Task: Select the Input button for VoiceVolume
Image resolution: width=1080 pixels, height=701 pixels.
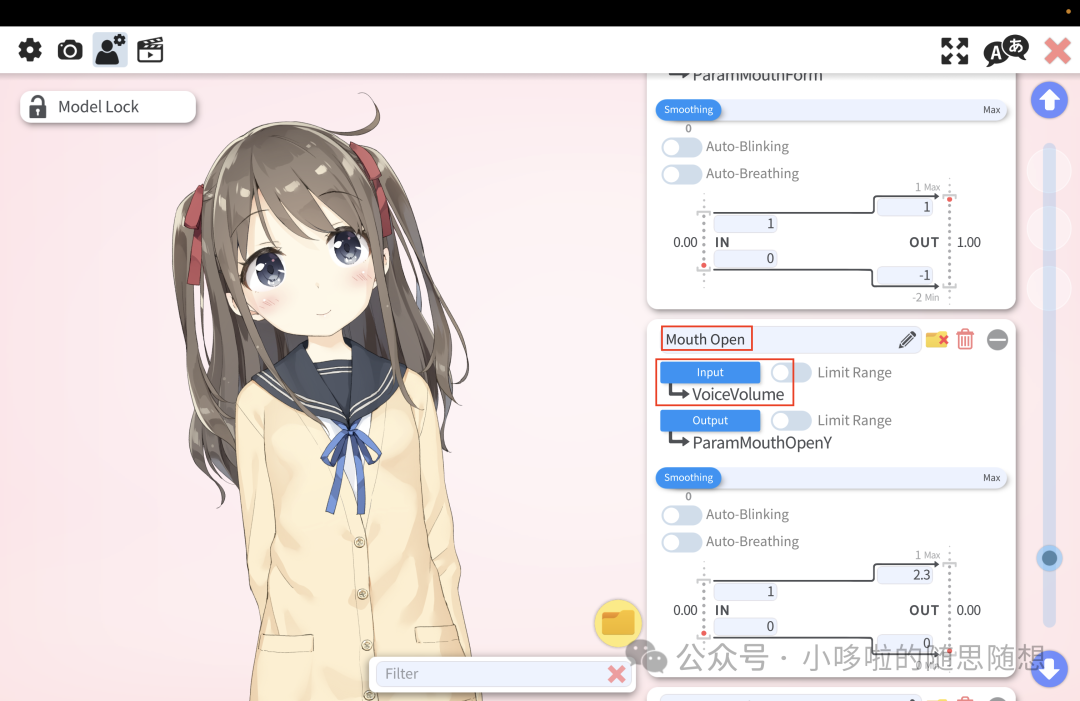Action: [710, 373]
